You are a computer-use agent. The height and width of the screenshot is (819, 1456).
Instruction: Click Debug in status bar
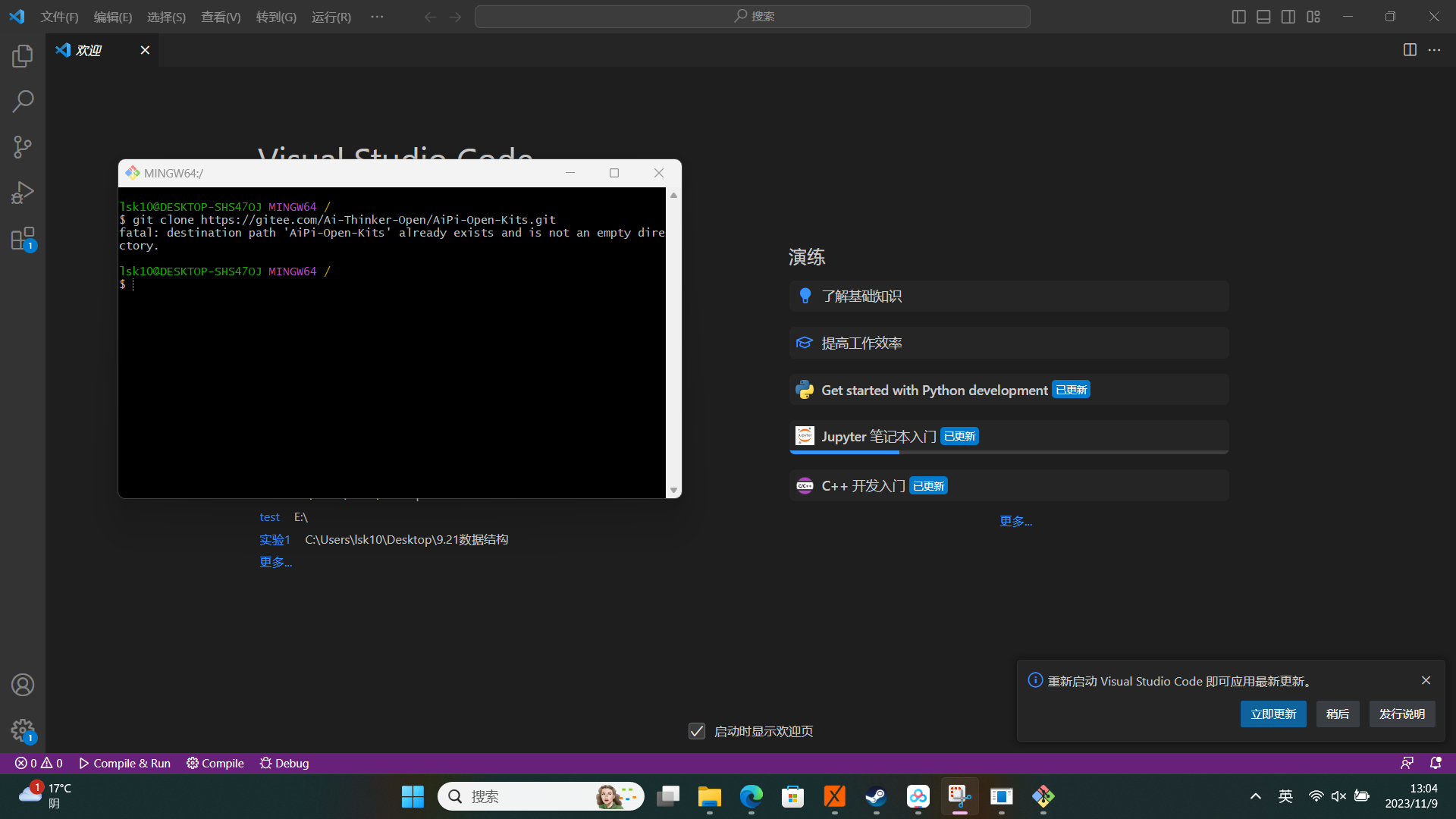(284, 763)
